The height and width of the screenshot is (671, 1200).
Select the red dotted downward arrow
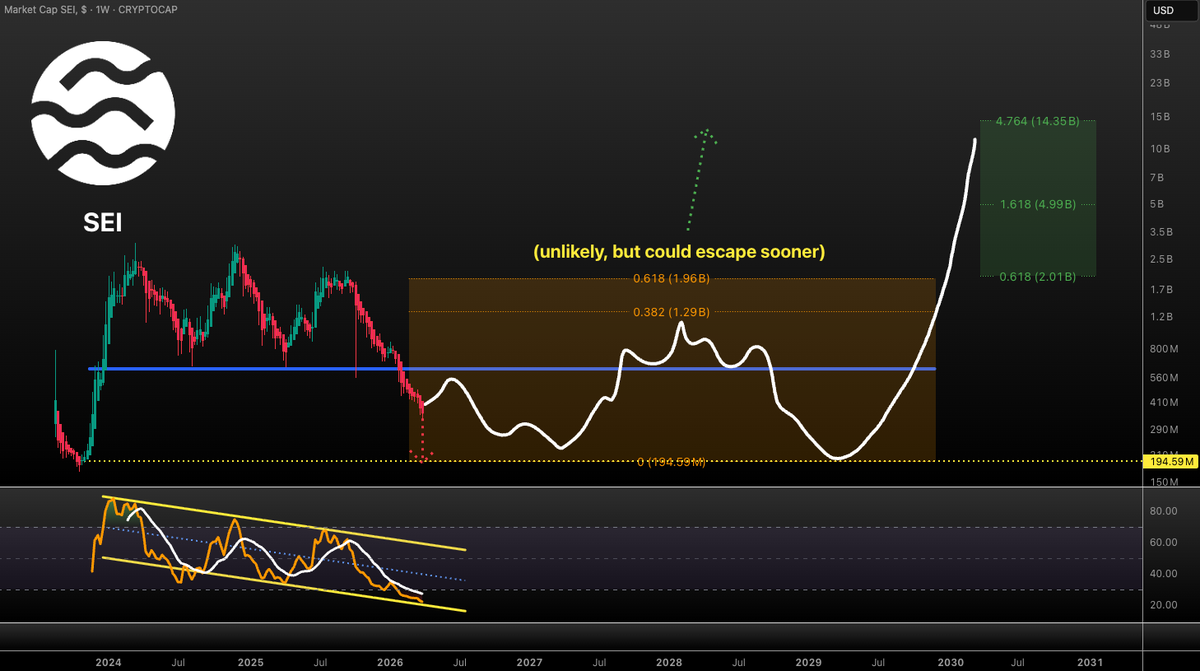point(423,435)
